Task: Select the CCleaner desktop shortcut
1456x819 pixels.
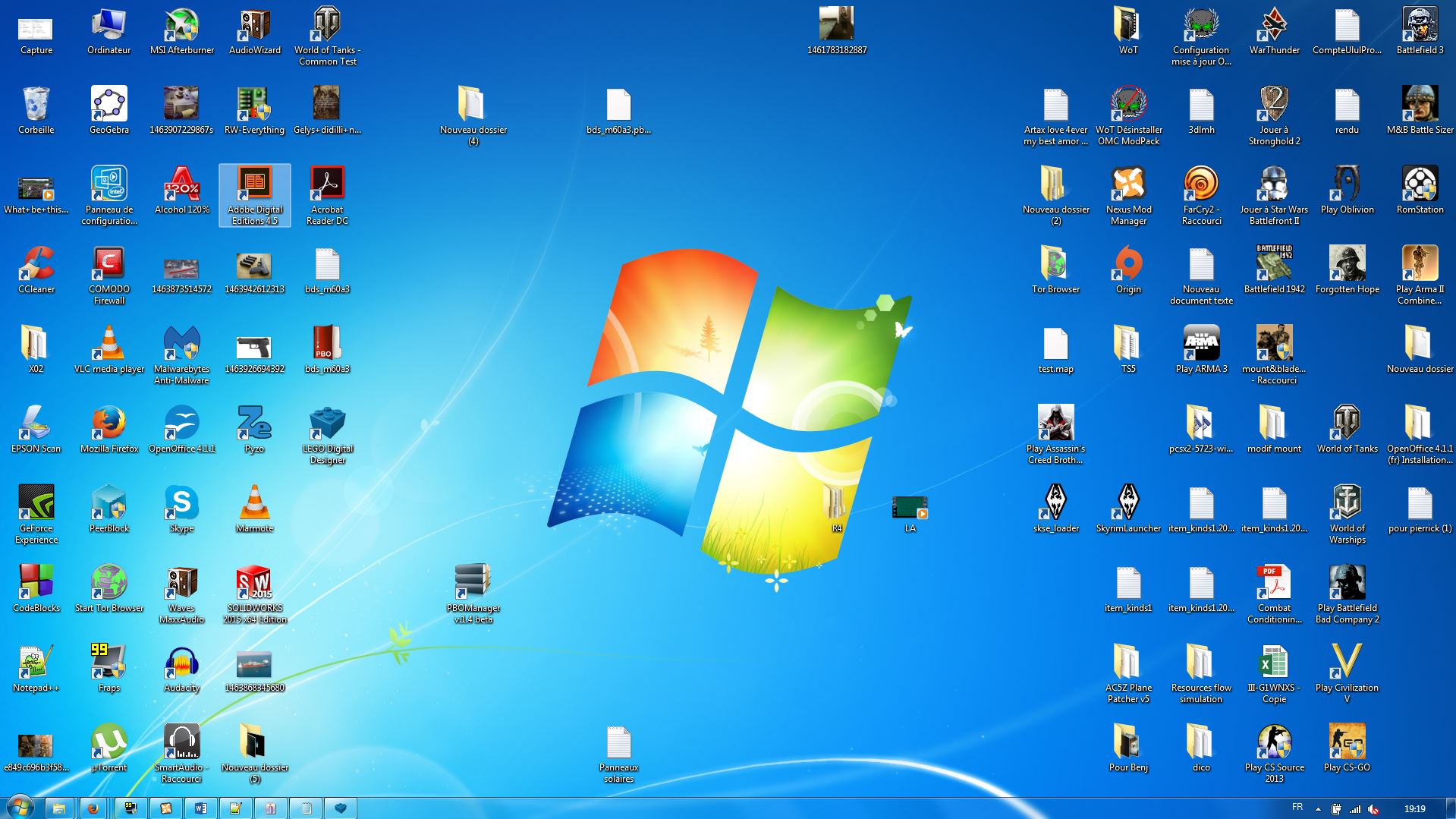Action: [36, 271]
